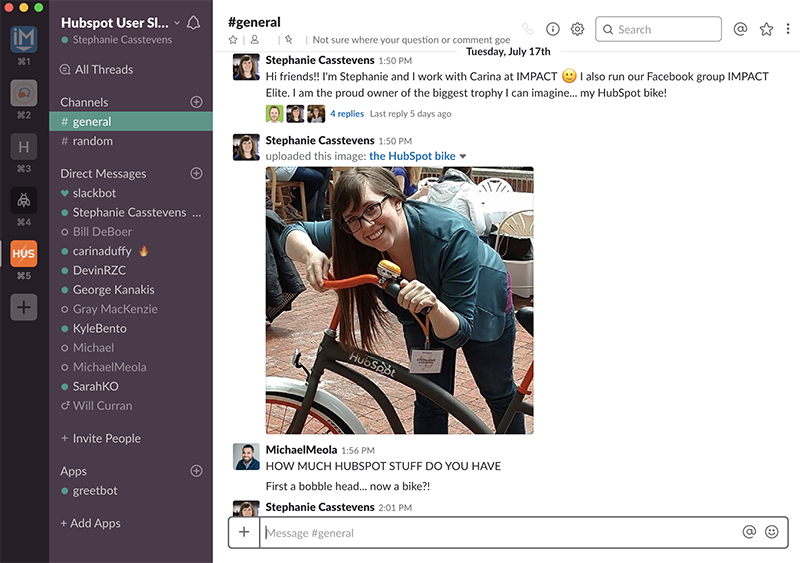Show starred items star icon in header
The width and height of the screenshot is (800, 563).
click(766, 29)
